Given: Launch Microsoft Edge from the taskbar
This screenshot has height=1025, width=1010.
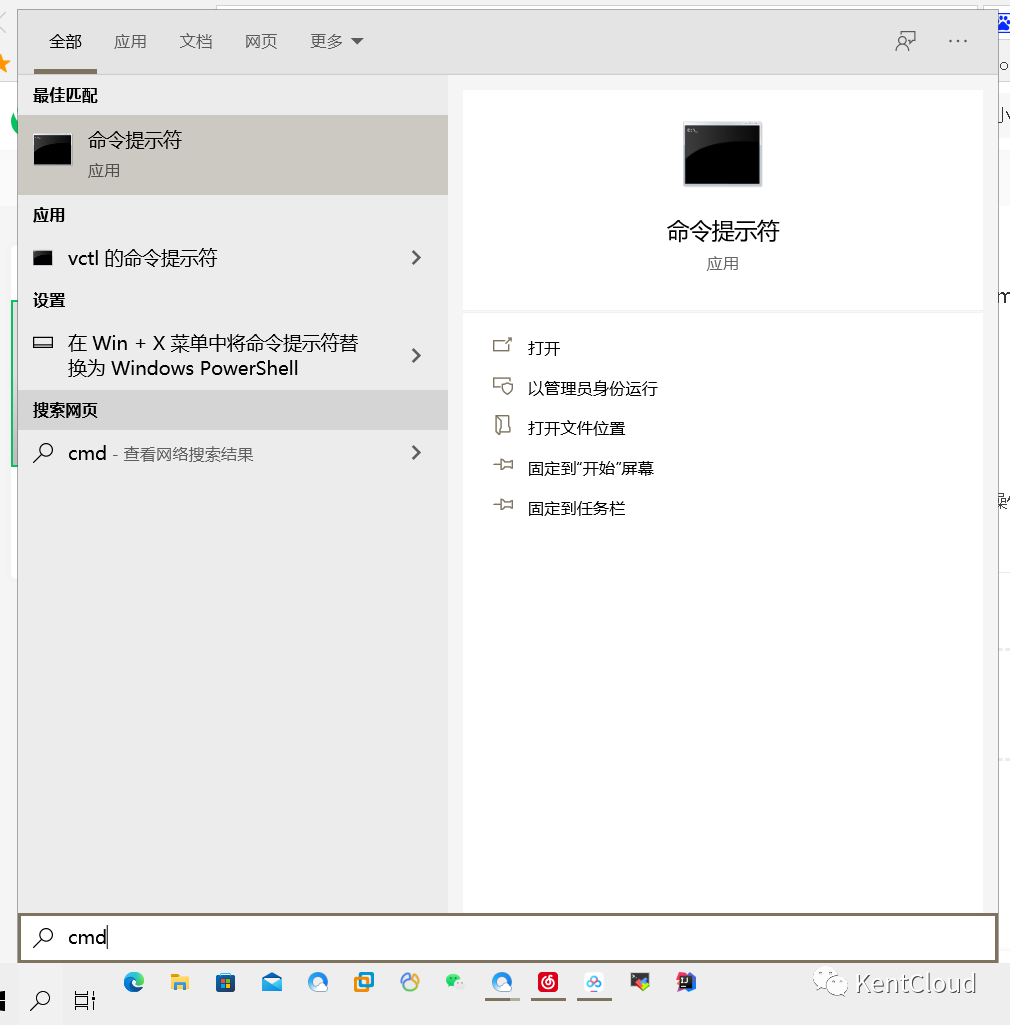Looking at the screenshot, I should click(134, 983).
